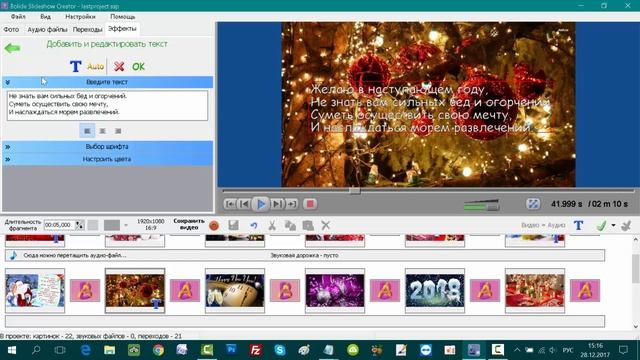Click the toolbar delete X icon

(x=326, y=225)
